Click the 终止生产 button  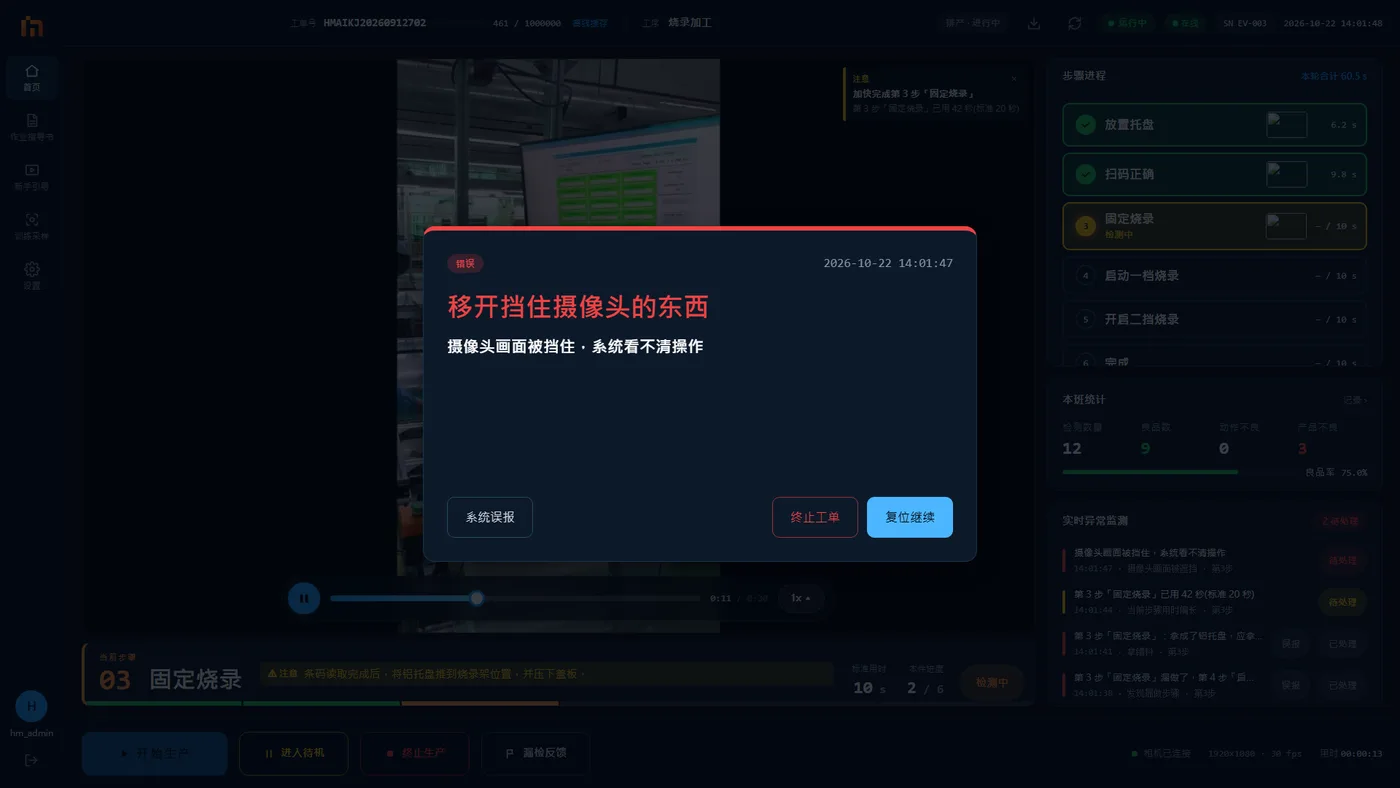(x=415, y=753)
